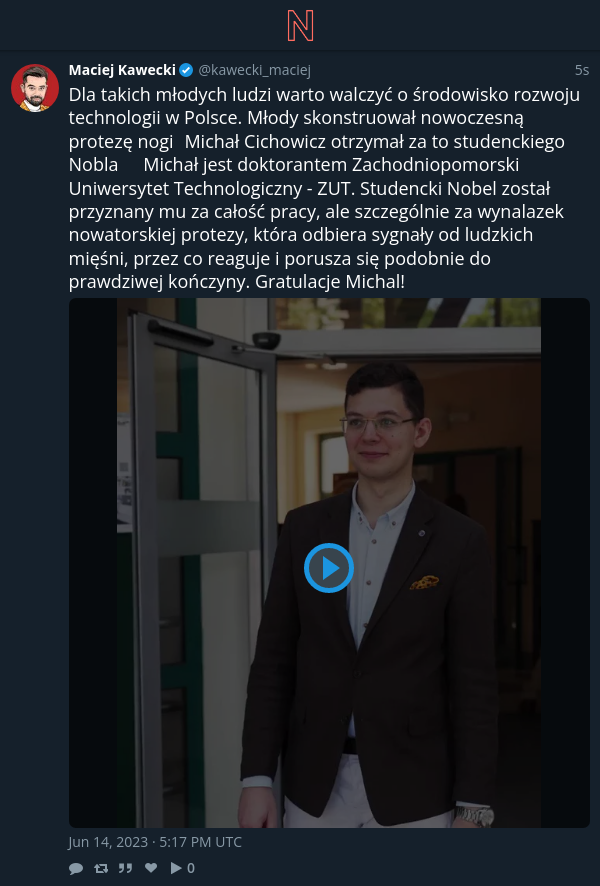The width and height of the screenshot is (600, 886).
Task: Click Maciej Kawecki's profile avatar
Action: pyautogui.click(x=35, y=88)
